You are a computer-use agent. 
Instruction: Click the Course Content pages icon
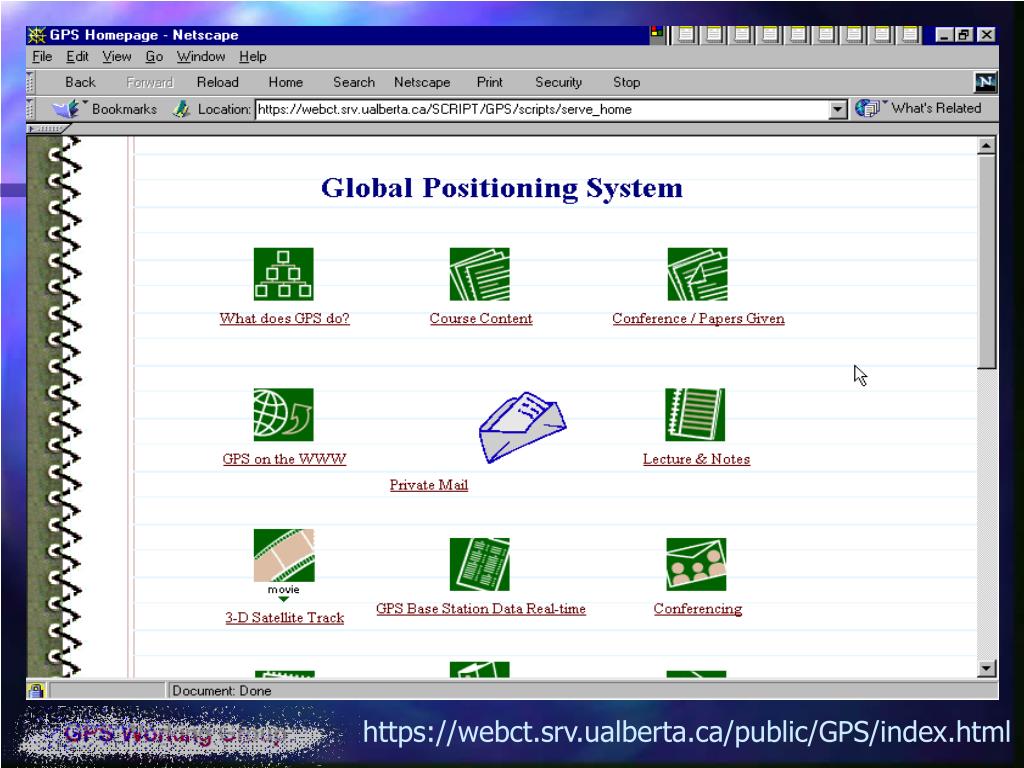pyautogui.click(x=479, y=274)
